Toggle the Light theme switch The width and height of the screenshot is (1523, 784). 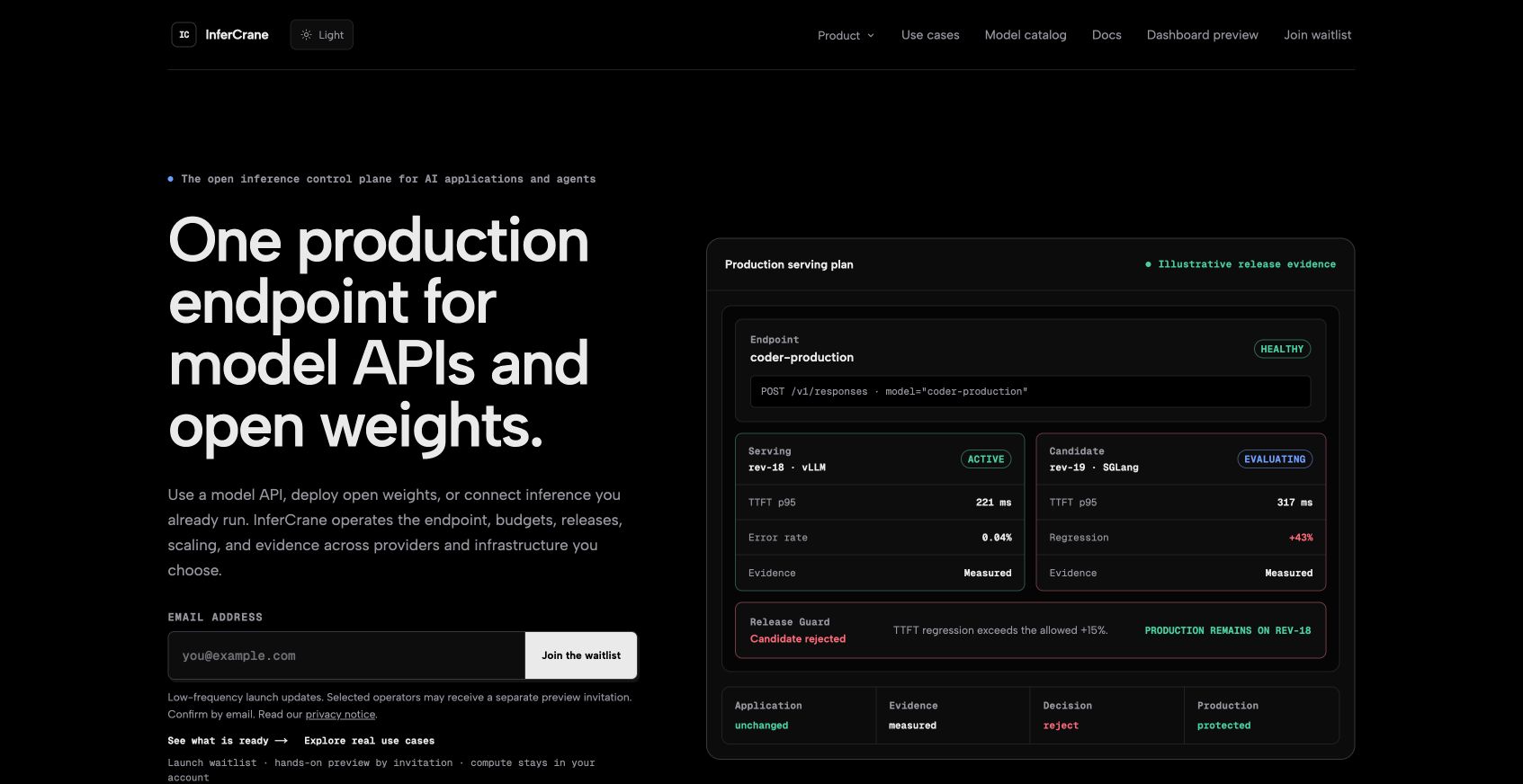pyautogui.click(x=321, y=35)
